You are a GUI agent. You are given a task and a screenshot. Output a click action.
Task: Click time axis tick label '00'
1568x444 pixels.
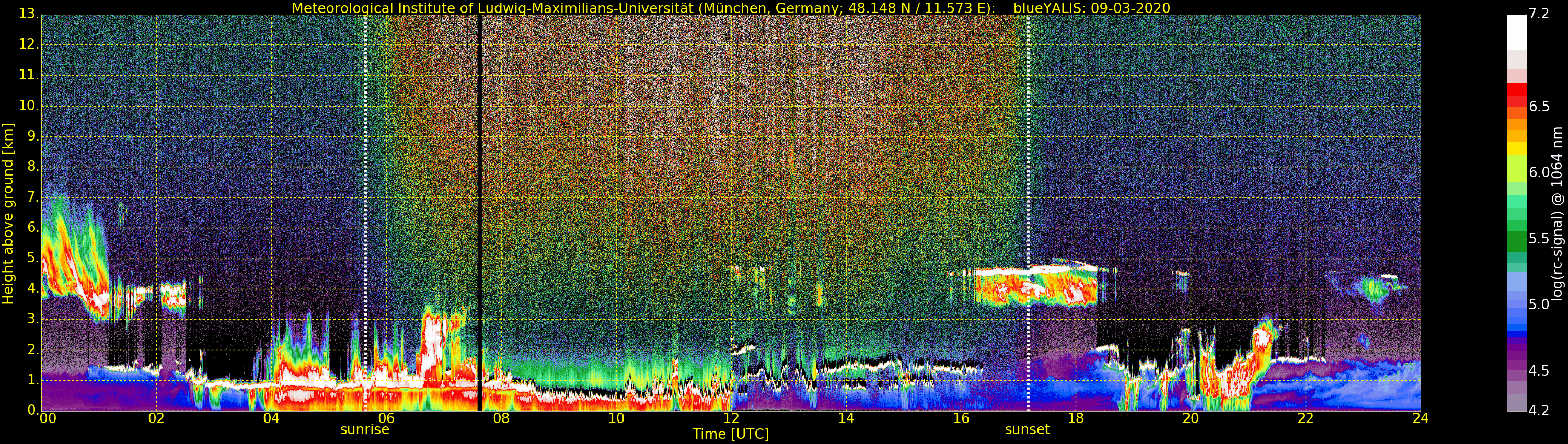[47, 418]
